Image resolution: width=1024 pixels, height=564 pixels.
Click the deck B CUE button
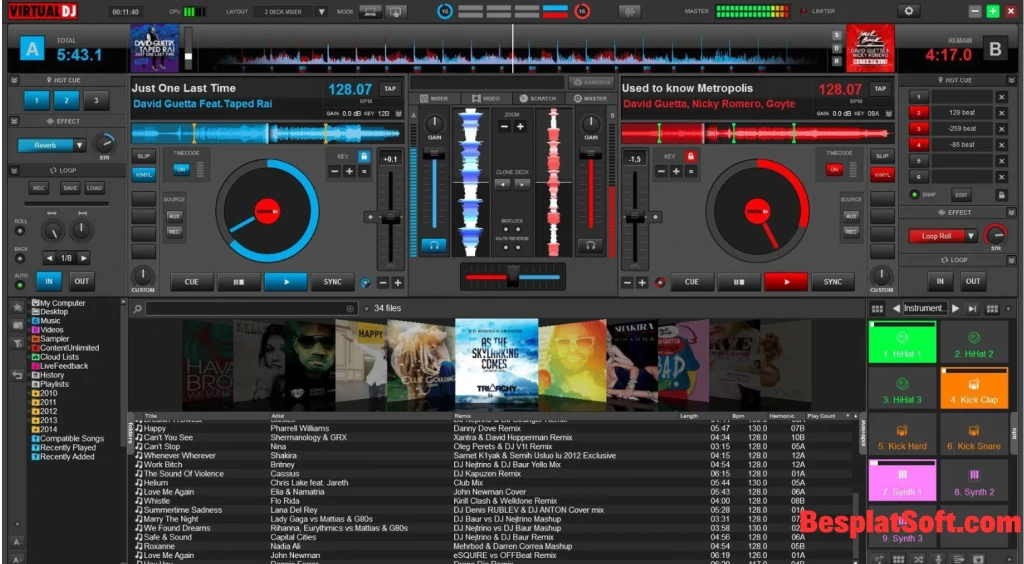pos(692,282)
